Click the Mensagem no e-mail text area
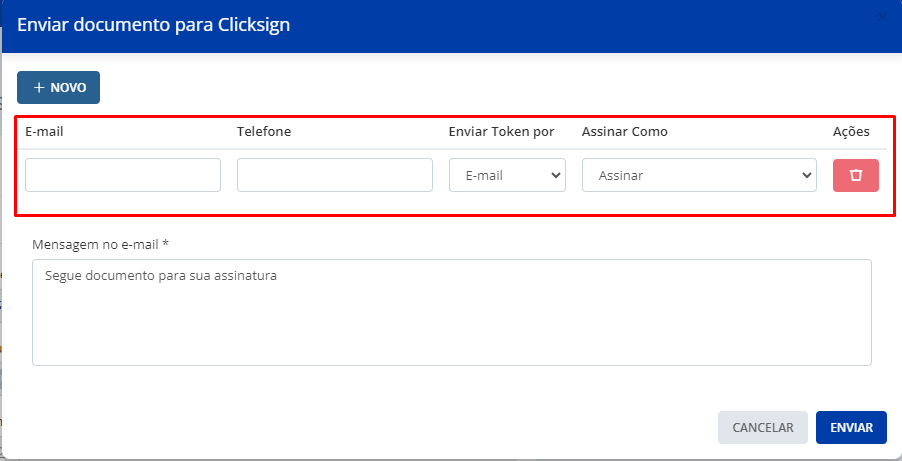The height and width of the screenshot is (461, 902). (452, 312)
